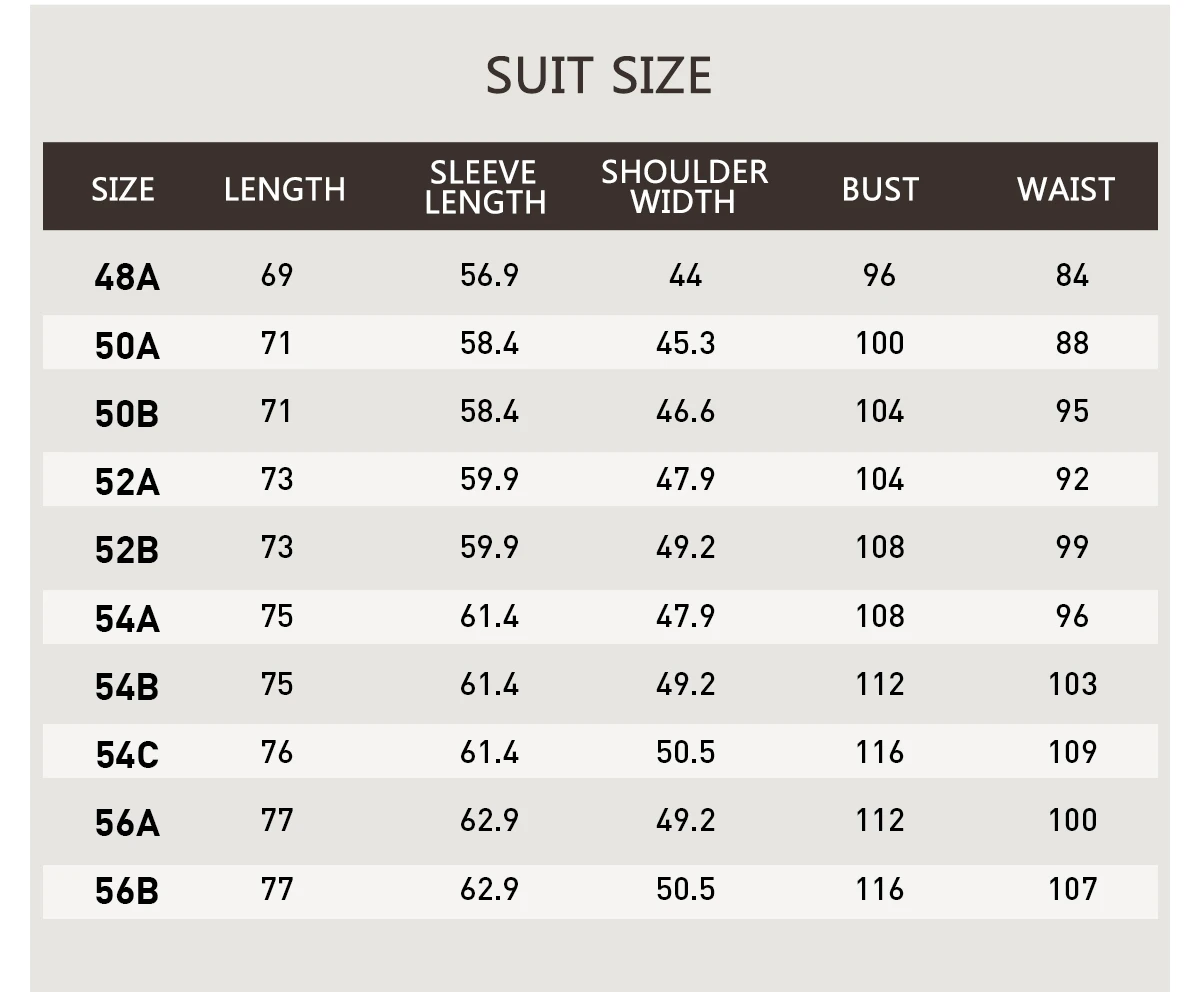Select the 56A size label
This screenshot has width=1200, height=992.
(127, 823)
